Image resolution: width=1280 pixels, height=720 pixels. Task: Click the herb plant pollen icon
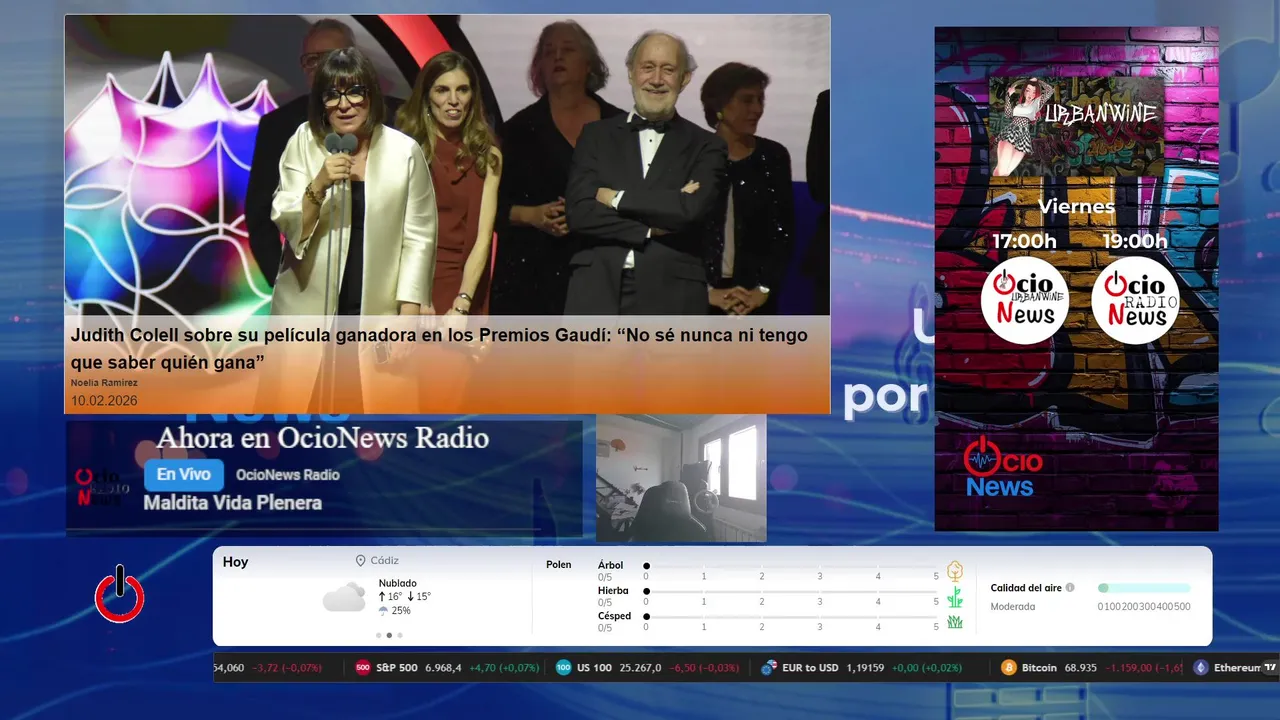coord(955,597)
